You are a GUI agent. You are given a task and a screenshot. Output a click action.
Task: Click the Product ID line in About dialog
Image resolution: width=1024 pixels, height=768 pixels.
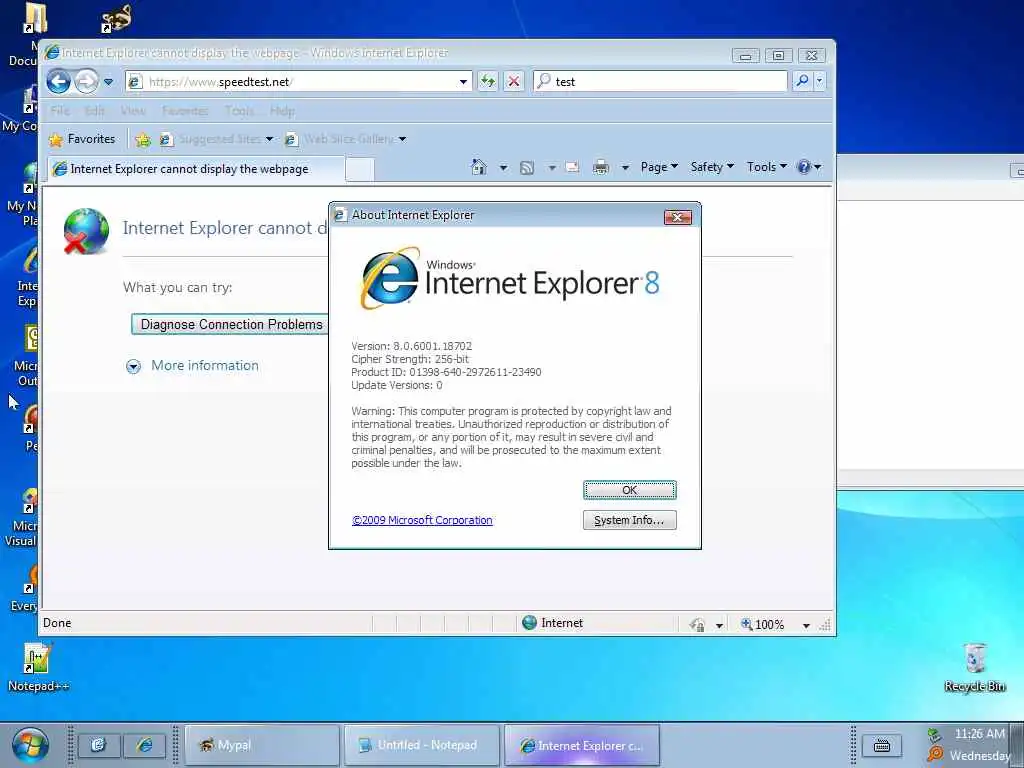(x=446, y=372)
